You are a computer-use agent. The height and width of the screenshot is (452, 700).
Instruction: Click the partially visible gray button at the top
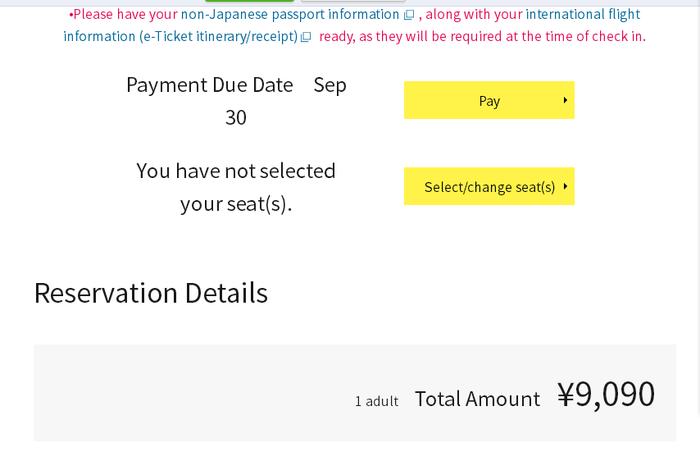pos(352,1)
